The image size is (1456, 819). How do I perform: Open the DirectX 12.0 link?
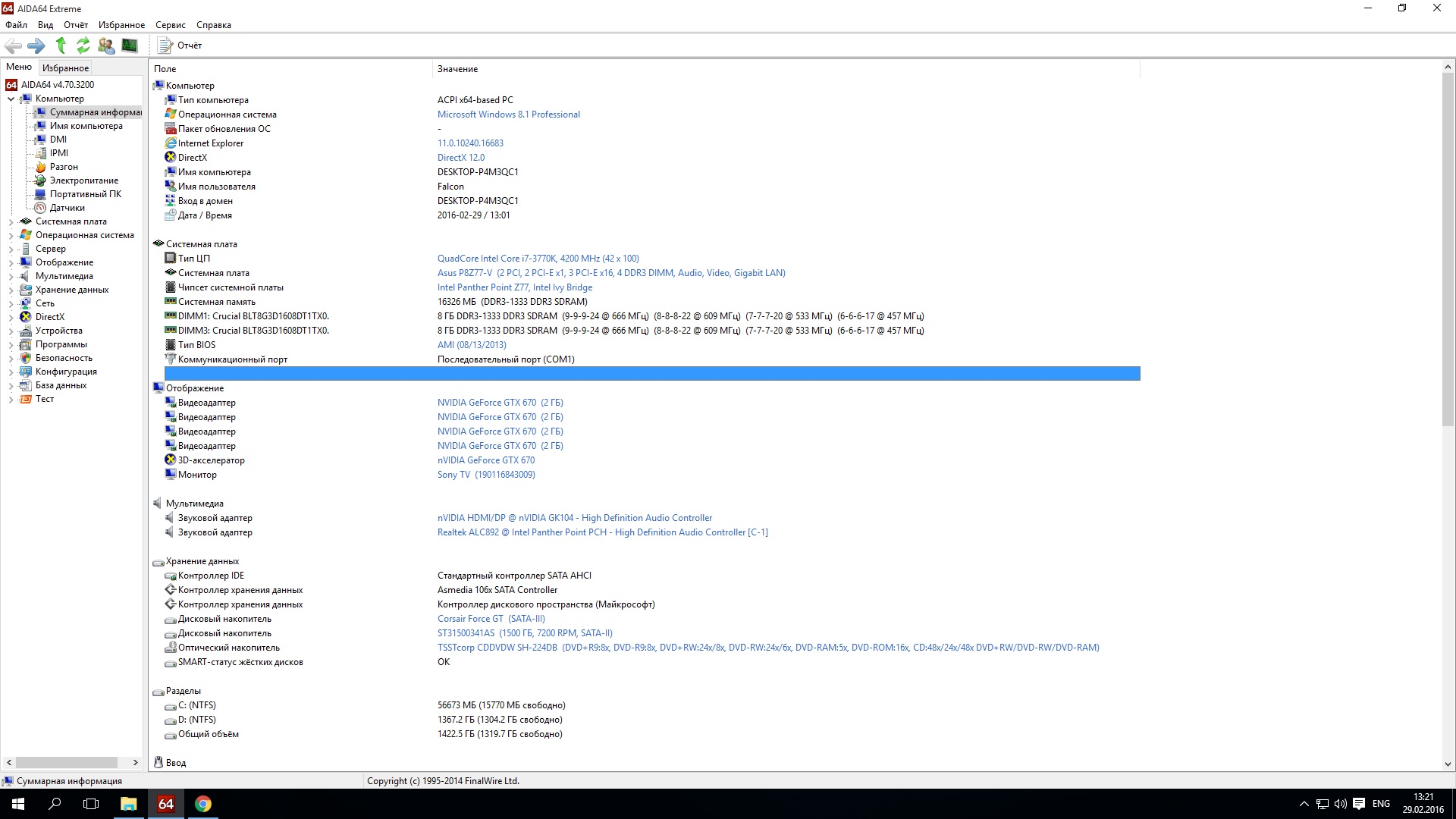click(461, 158)
